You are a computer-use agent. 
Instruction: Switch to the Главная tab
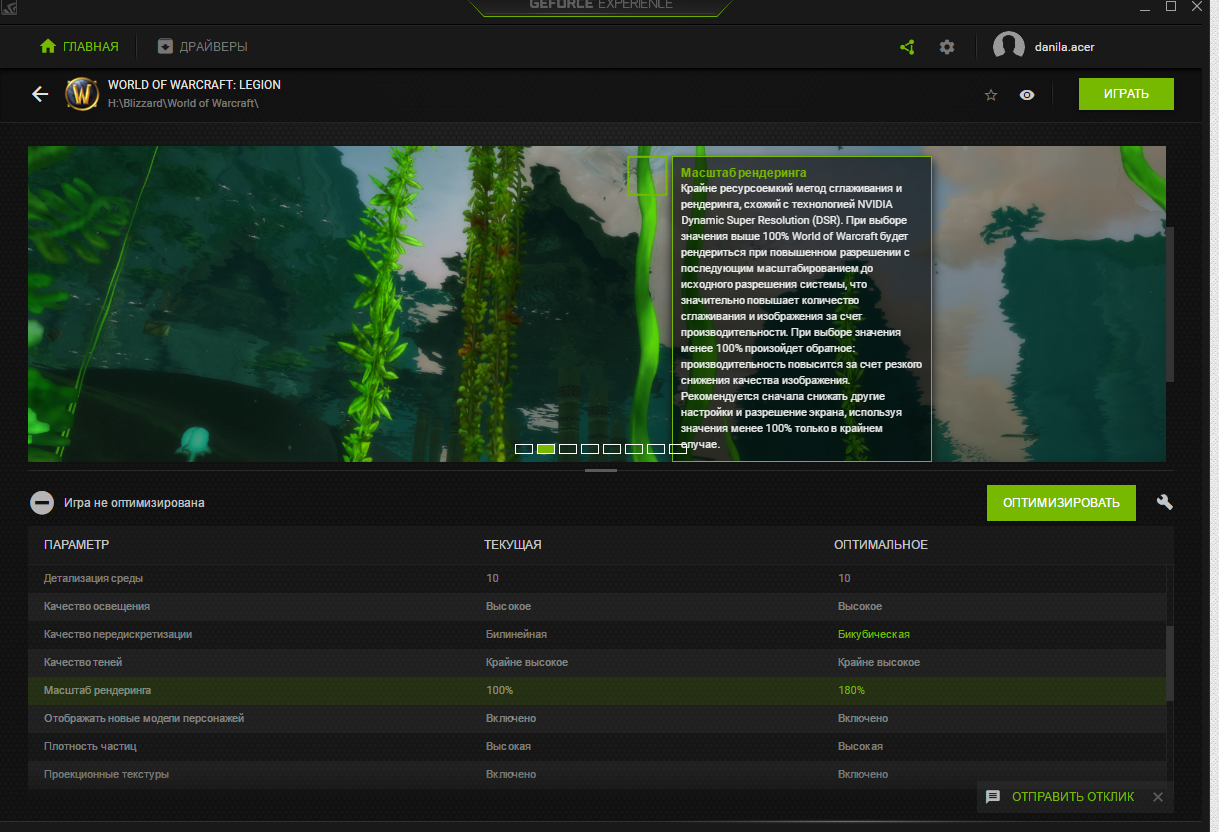coord(79,47)
